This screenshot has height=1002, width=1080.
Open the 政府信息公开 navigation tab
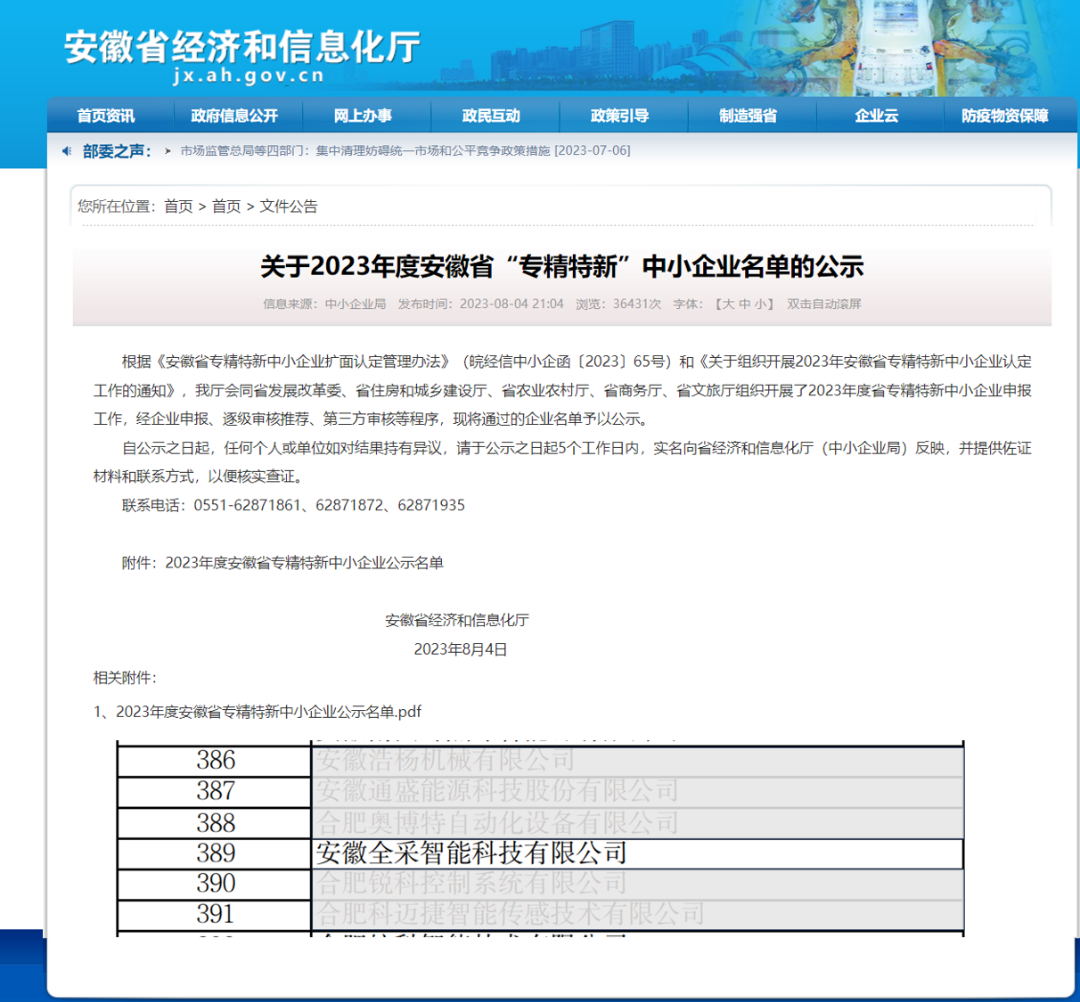coord(234,116)
